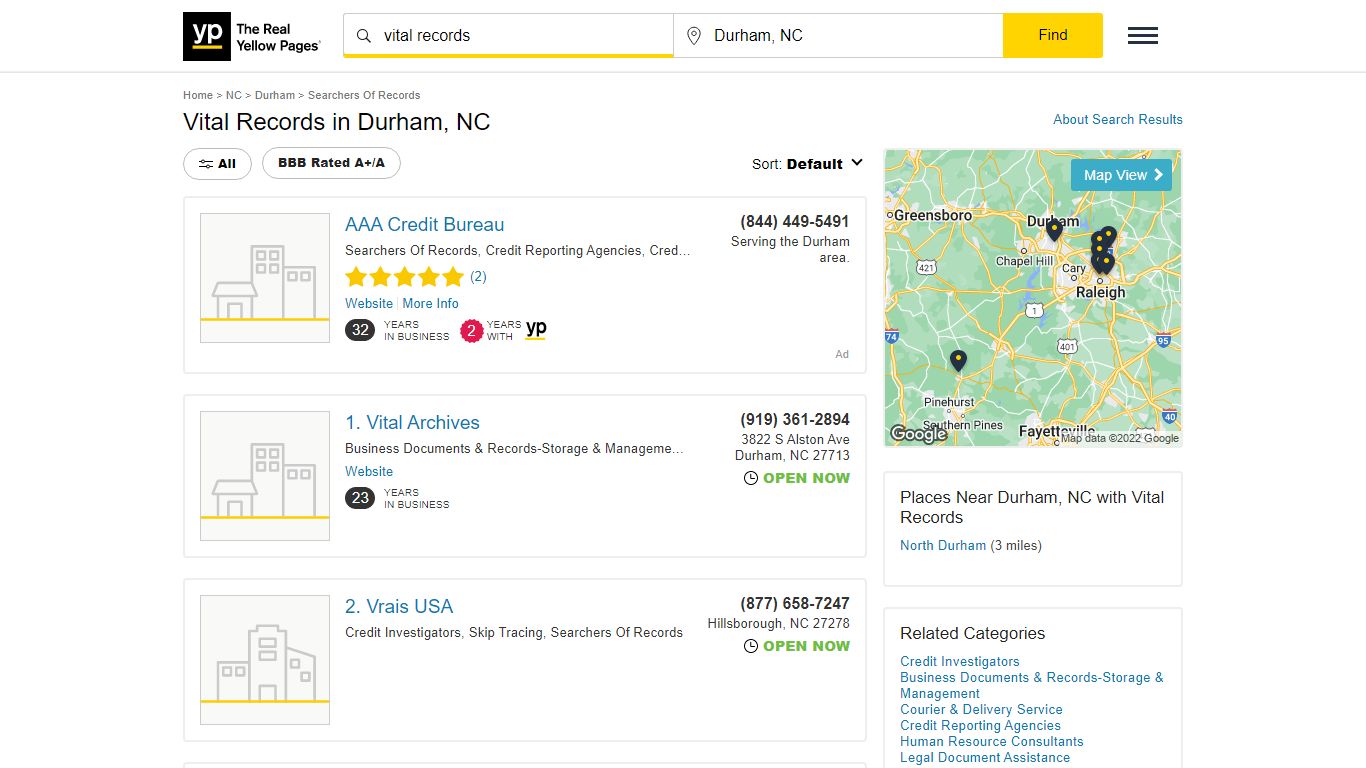The height and width of the screenshot is (768, 1366).
Task: Open North Durham nearby place link
Action: pyautogui.click(x=943, y=545)
